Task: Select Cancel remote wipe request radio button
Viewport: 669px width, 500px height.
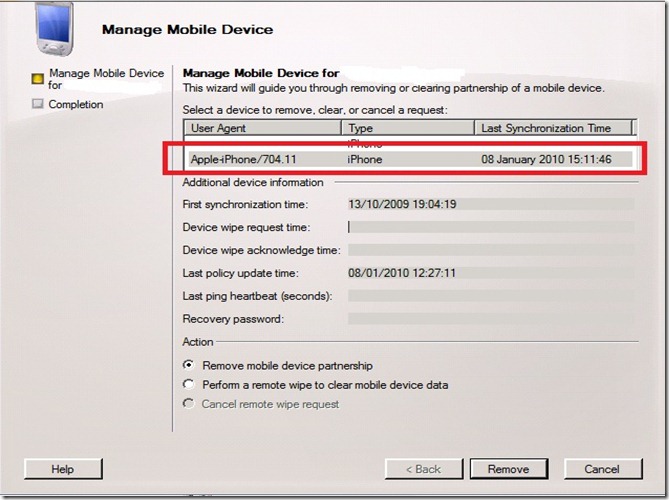Action: coord(189,404)
